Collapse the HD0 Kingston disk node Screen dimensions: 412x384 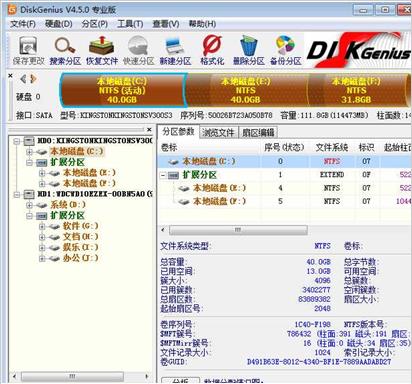[x=17, y=141]
